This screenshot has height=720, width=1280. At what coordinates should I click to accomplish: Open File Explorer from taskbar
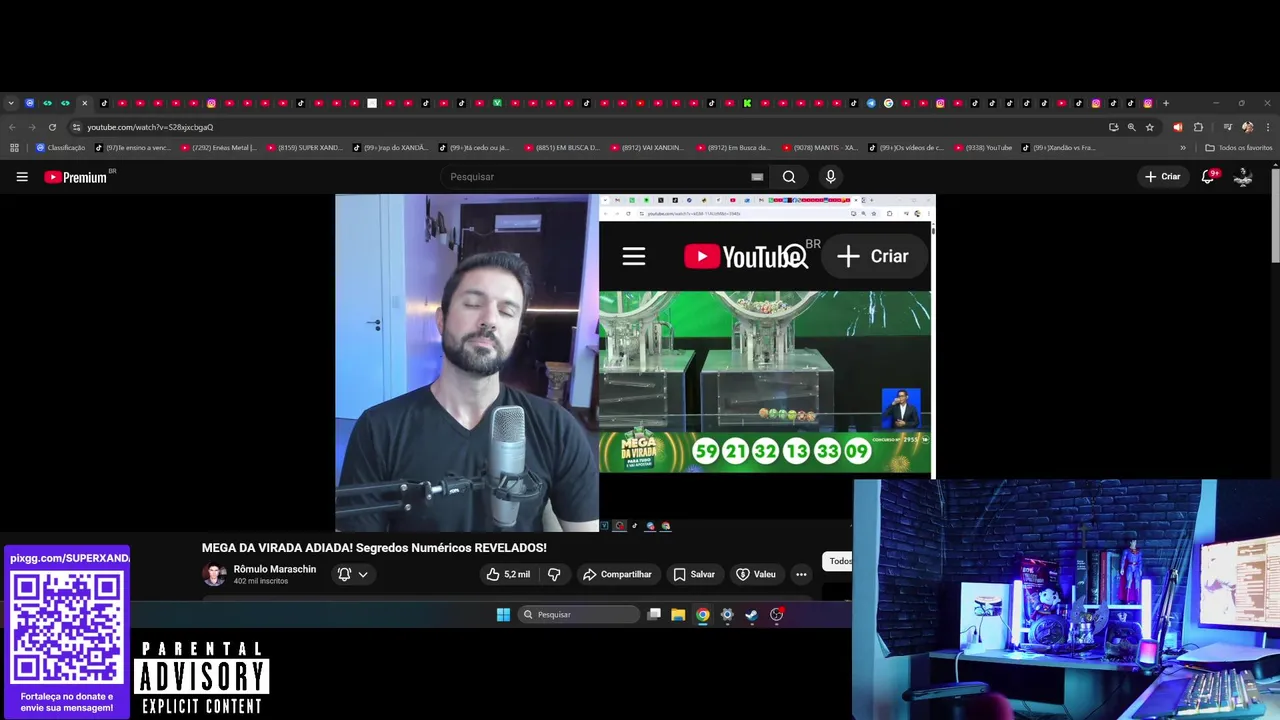[x=678, y=615]
